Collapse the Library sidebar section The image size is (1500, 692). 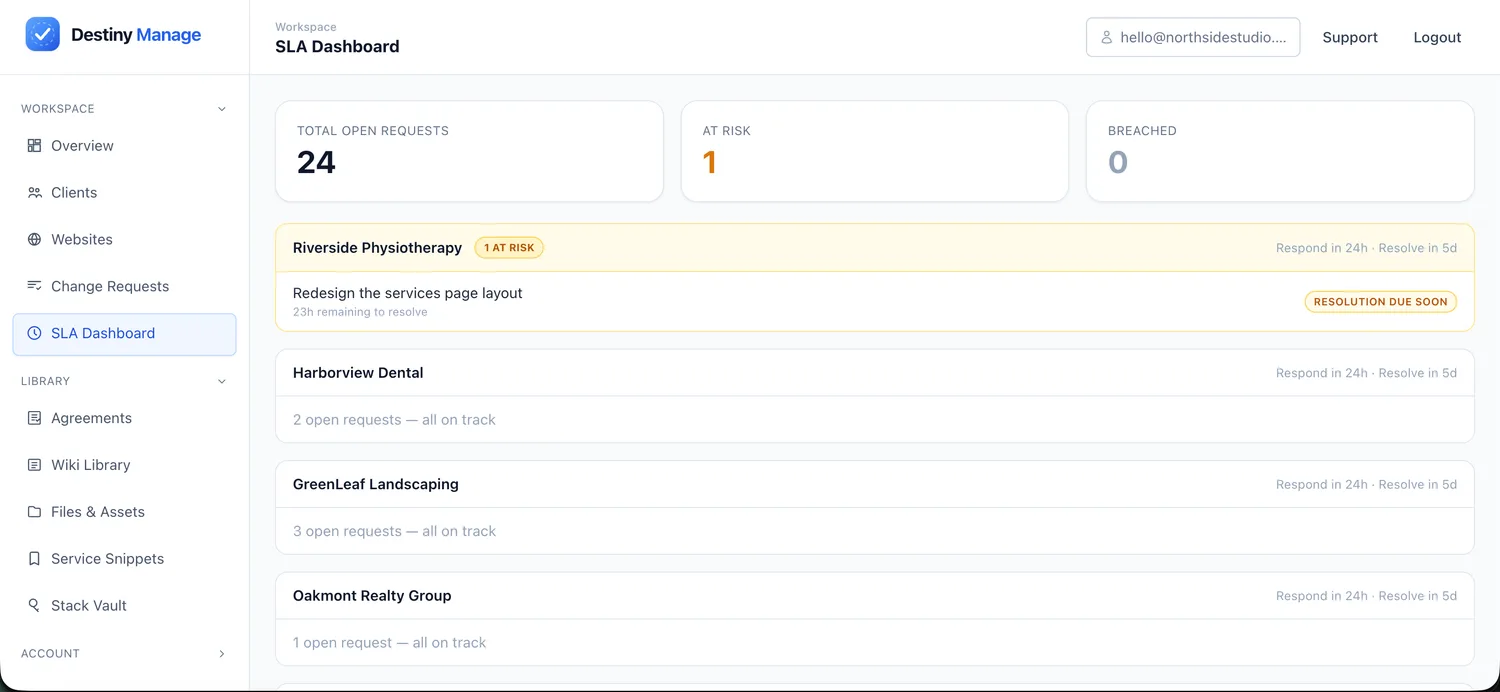point(222,381)
